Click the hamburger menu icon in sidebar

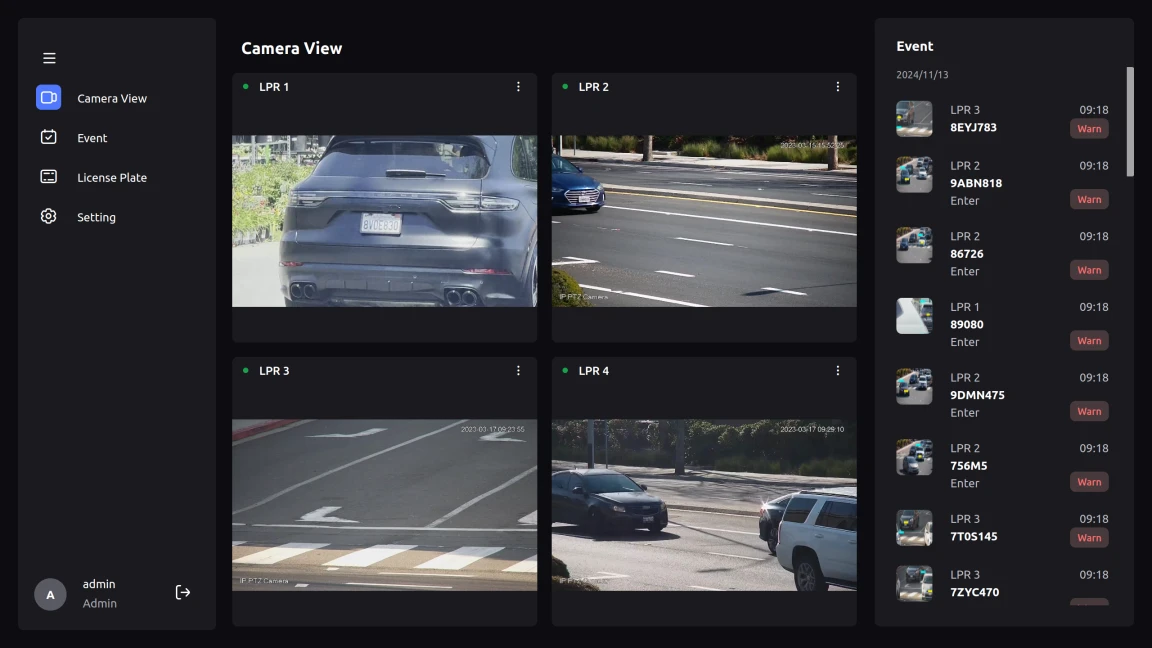coord(49,58)
